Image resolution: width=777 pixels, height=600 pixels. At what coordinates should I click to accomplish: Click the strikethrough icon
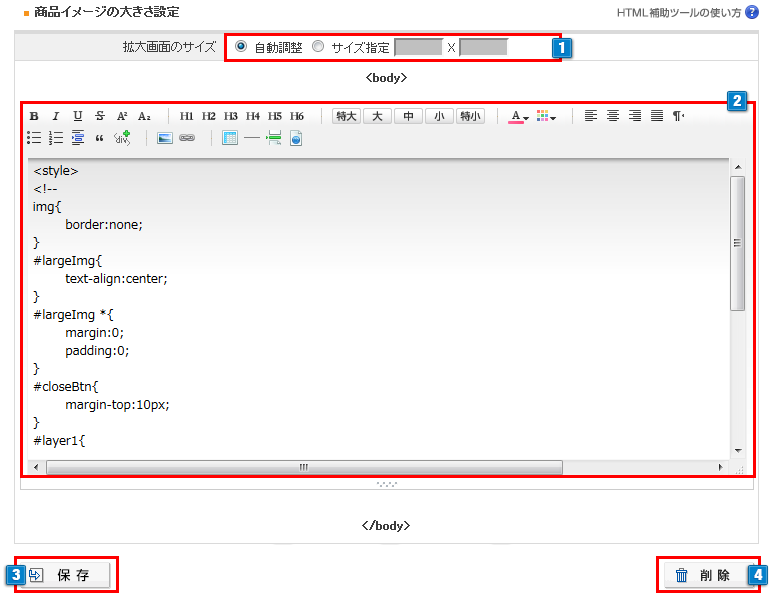(x=100, y=116)
